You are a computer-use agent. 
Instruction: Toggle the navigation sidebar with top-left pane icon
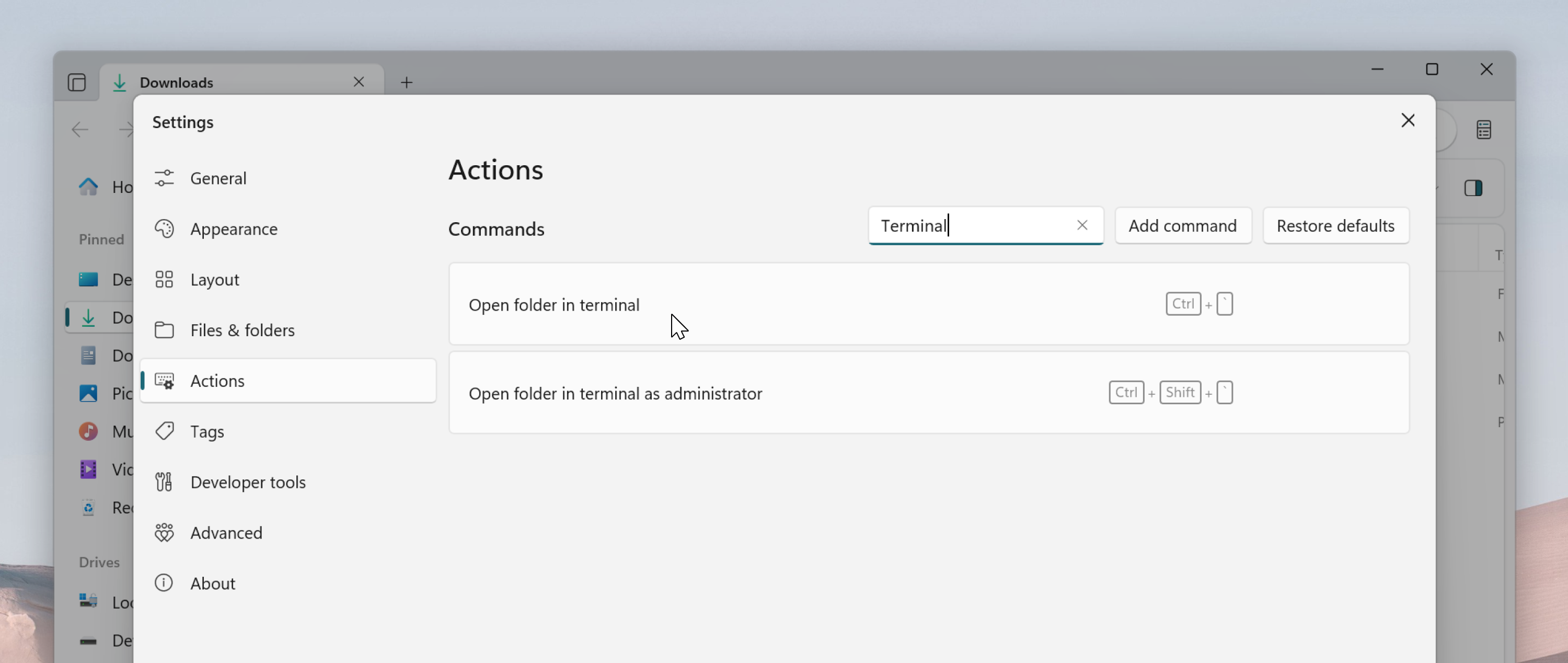point(77,82)
